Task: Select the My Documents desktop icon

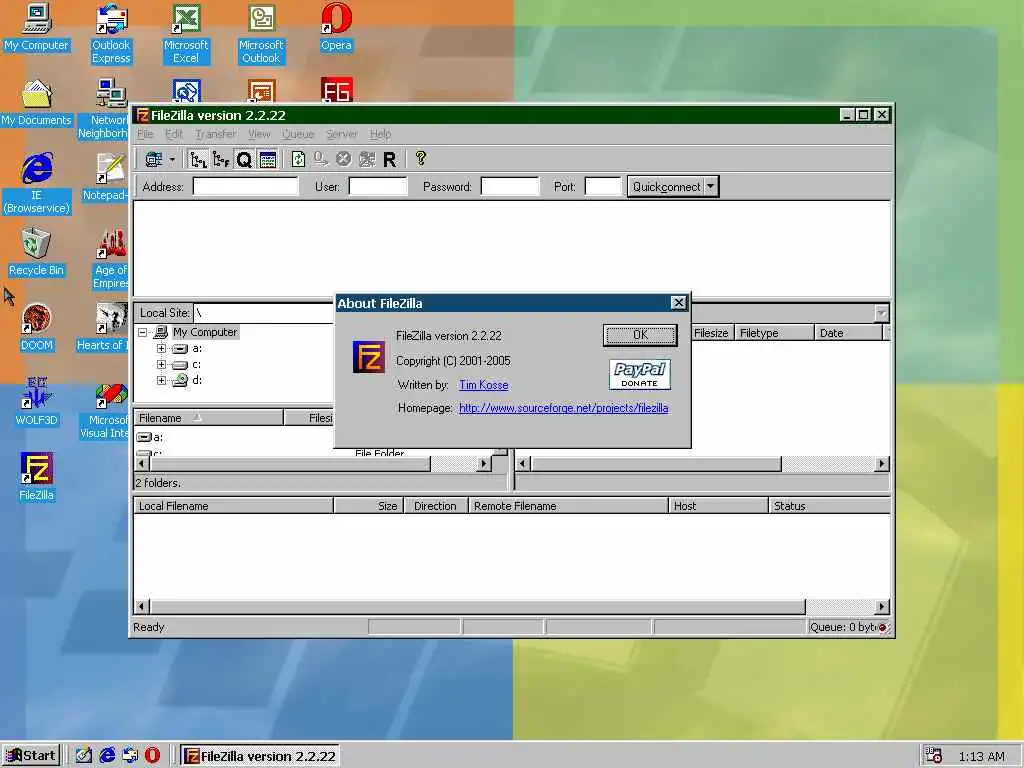Action: [x=36, y=103]
